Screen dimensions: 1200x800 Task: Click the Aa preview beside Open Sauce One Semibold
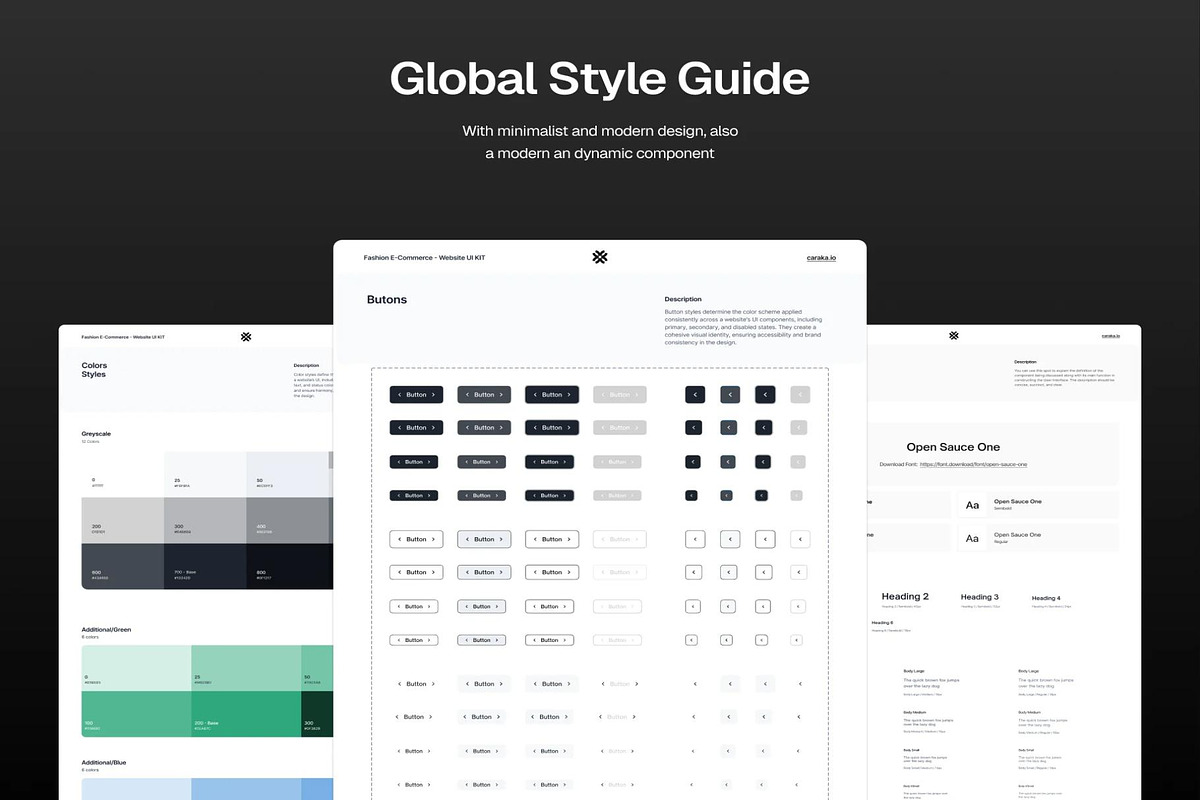[x=972, y=505]
